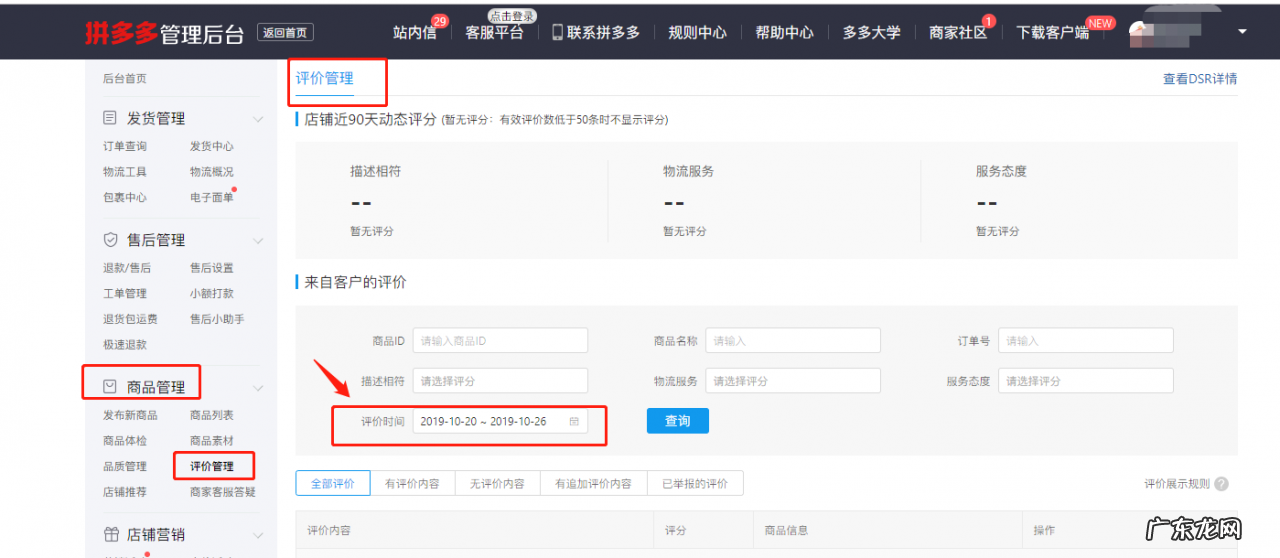Collapse the 售后管理 section chevron
Image resolution: width=1280 pixels, height=558 pixels.
point(258,241)
